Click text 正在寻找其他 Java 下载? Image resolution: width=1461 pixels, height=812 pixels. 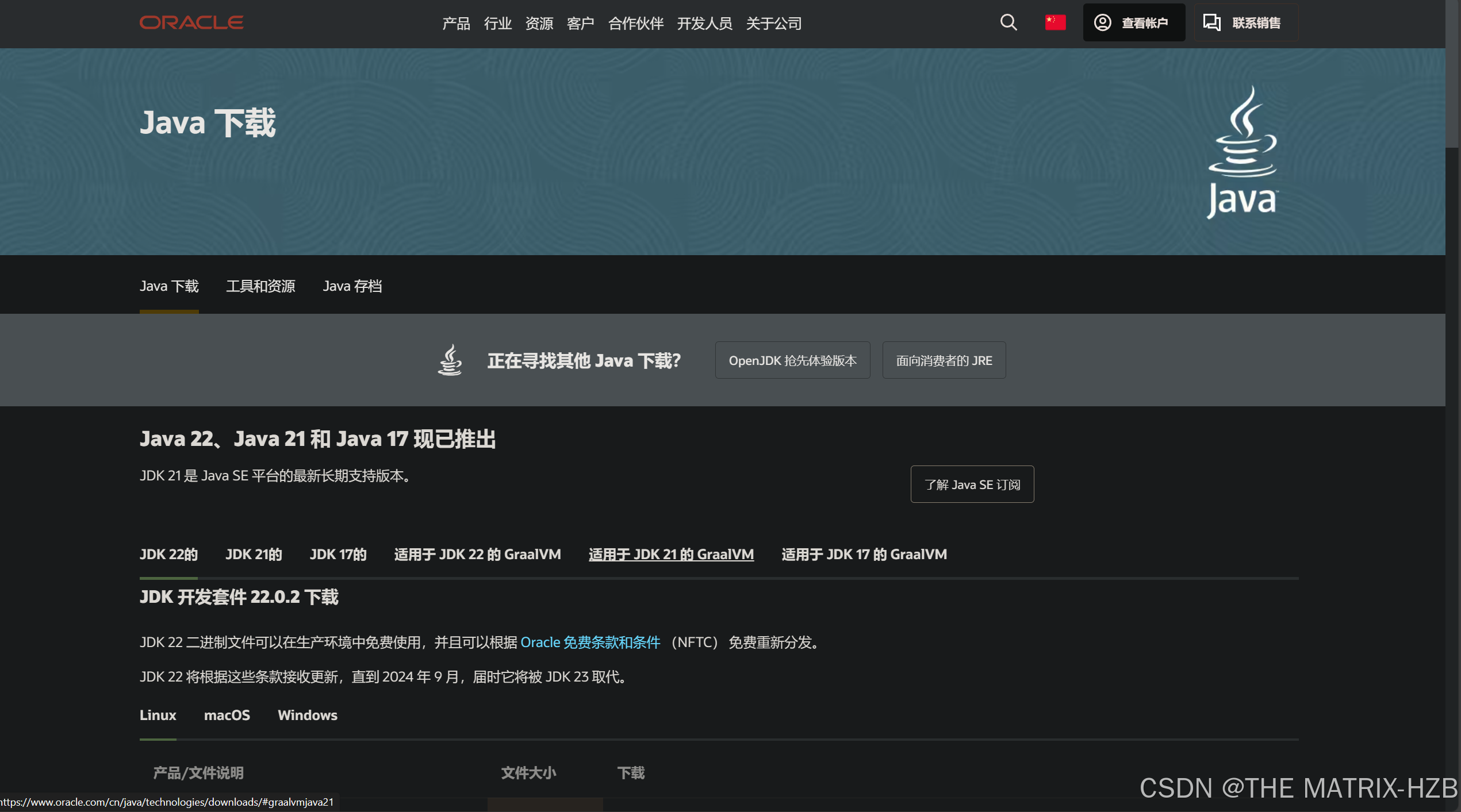584,360
